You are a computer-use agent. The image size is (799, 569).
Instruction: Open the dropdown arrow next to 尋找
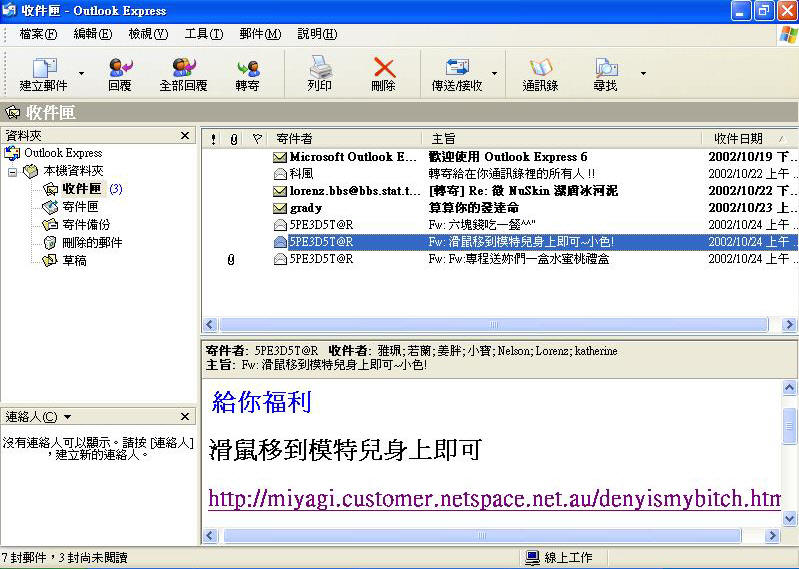[x=643, y=74]
